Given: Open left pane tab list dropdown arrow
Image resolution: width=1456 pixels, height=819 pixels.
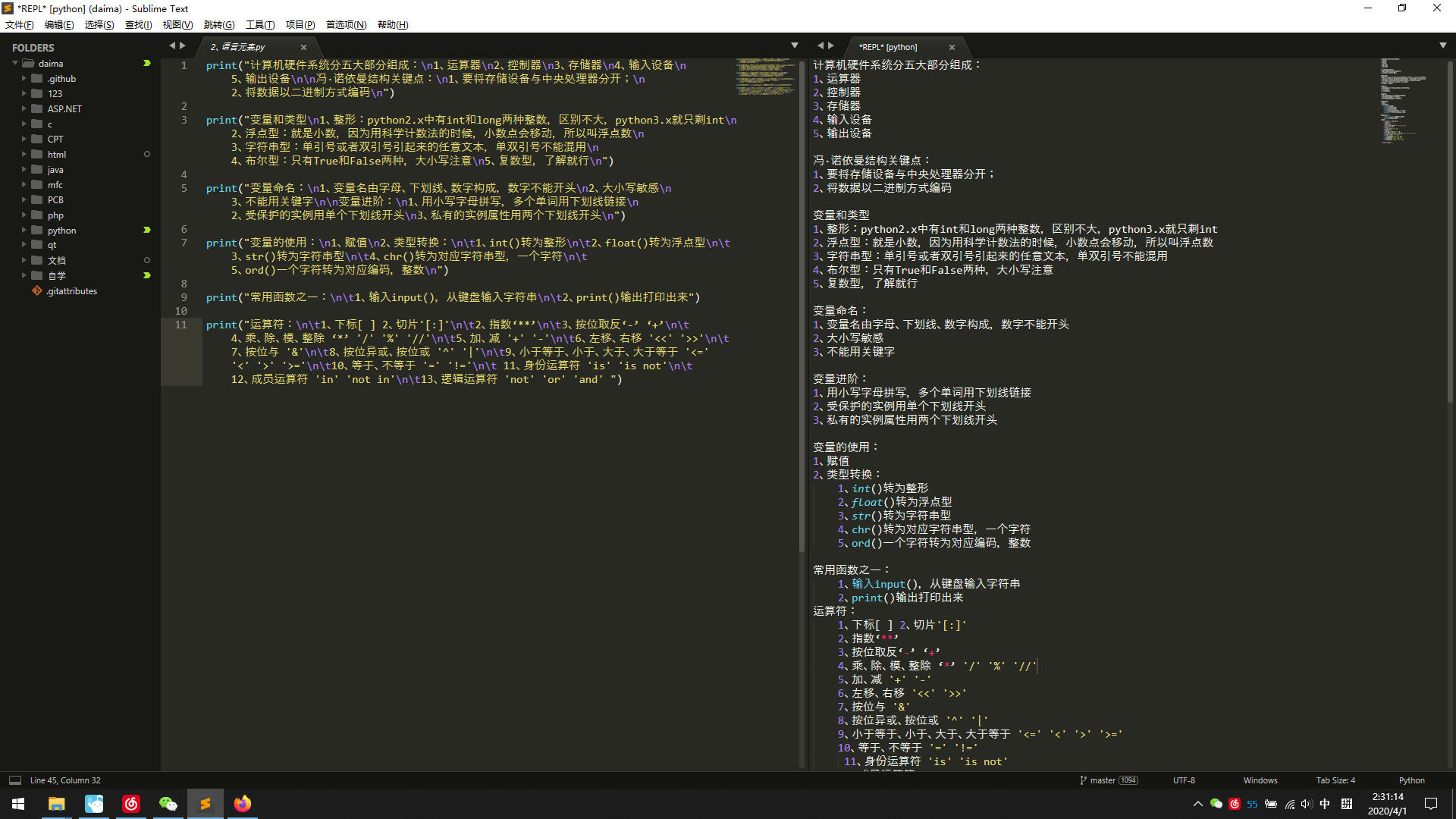Looking at the screenshot, I should 795,45.
